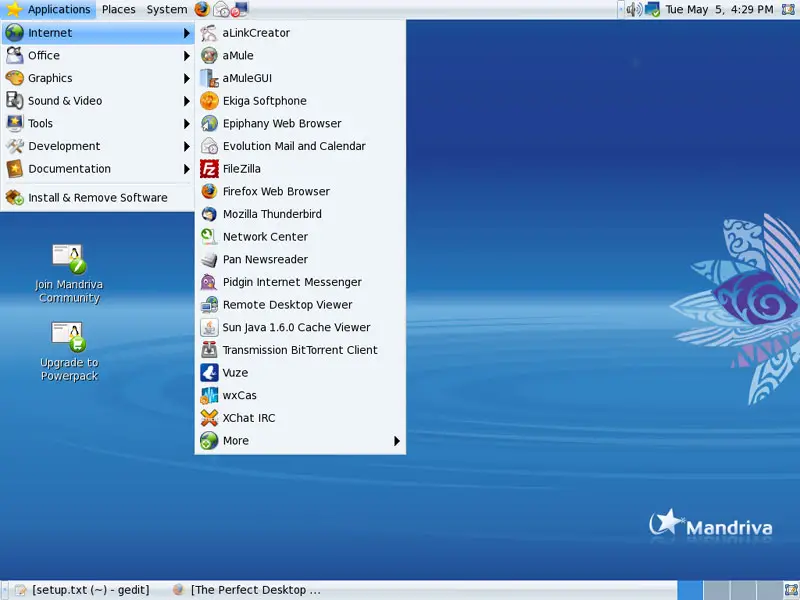
Task: Open aMule from the Internet submenu
Action: [300, 55]
